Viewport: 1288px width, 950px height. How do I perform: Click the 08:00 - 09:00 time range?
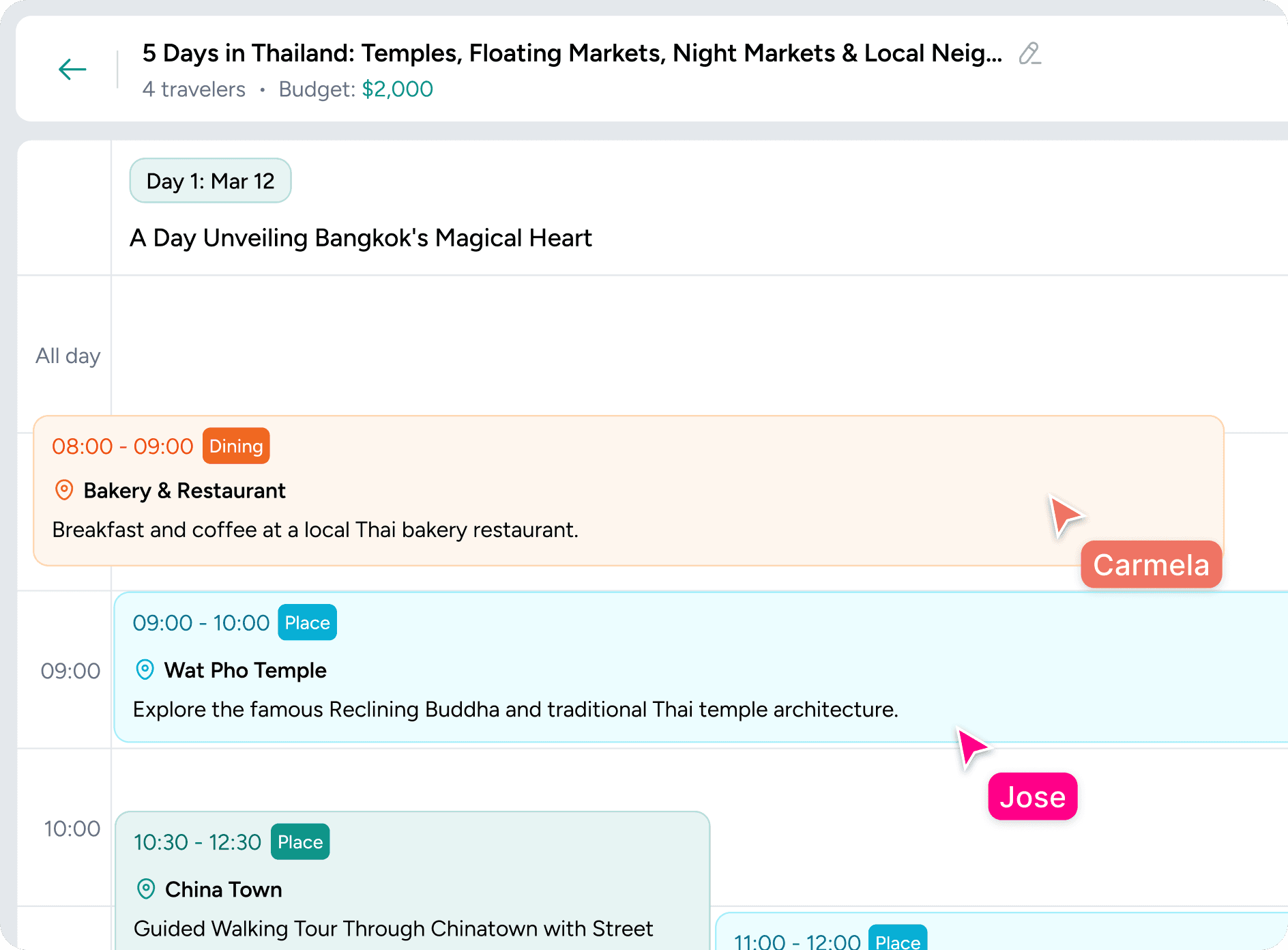point(123,446)
